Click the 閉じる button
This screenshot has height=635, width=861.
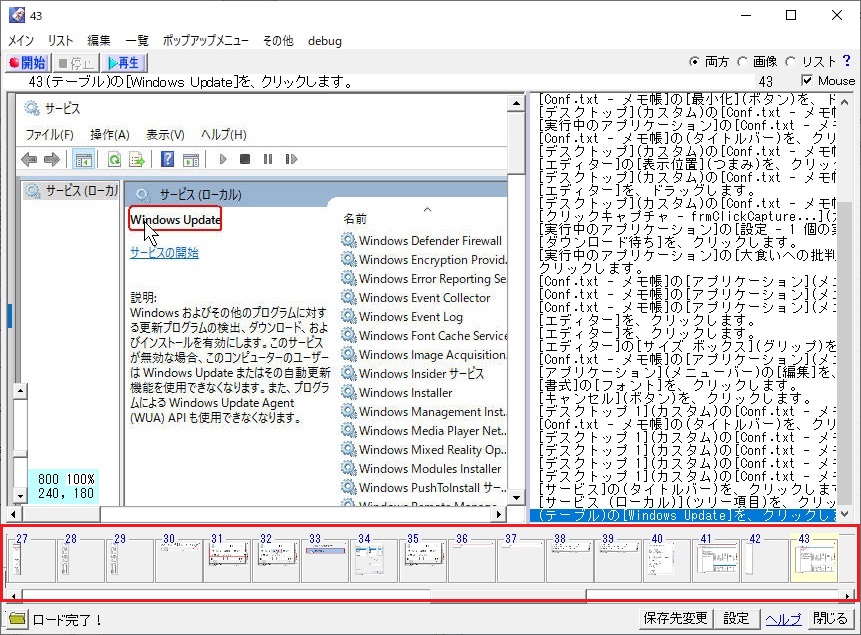(830, 619)
